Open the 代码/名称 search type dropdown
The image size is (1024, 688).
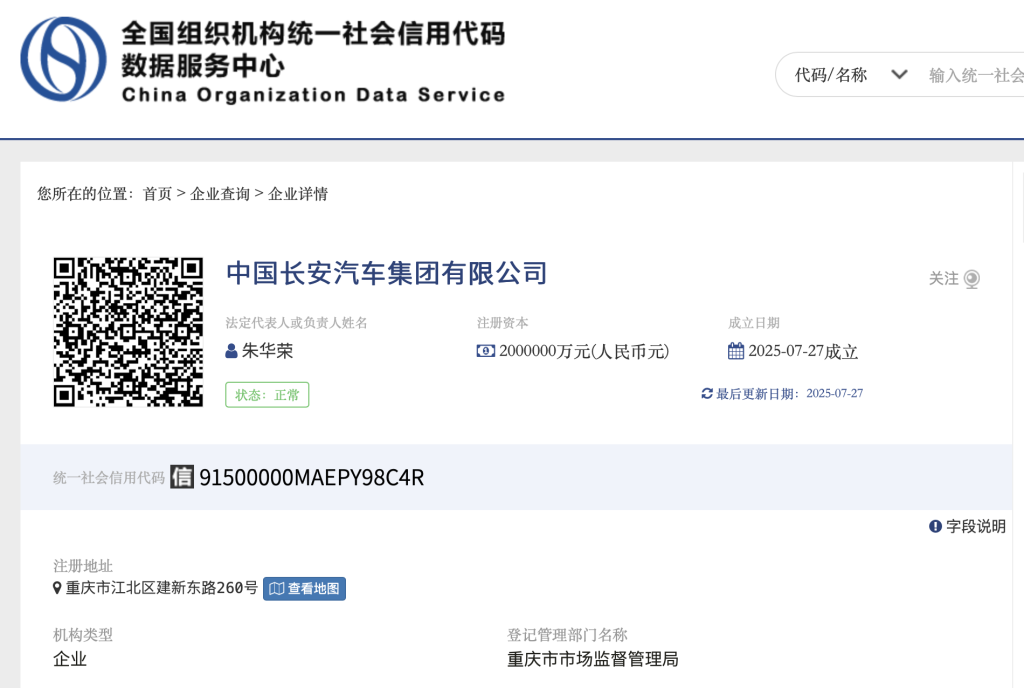pos(831,75)
